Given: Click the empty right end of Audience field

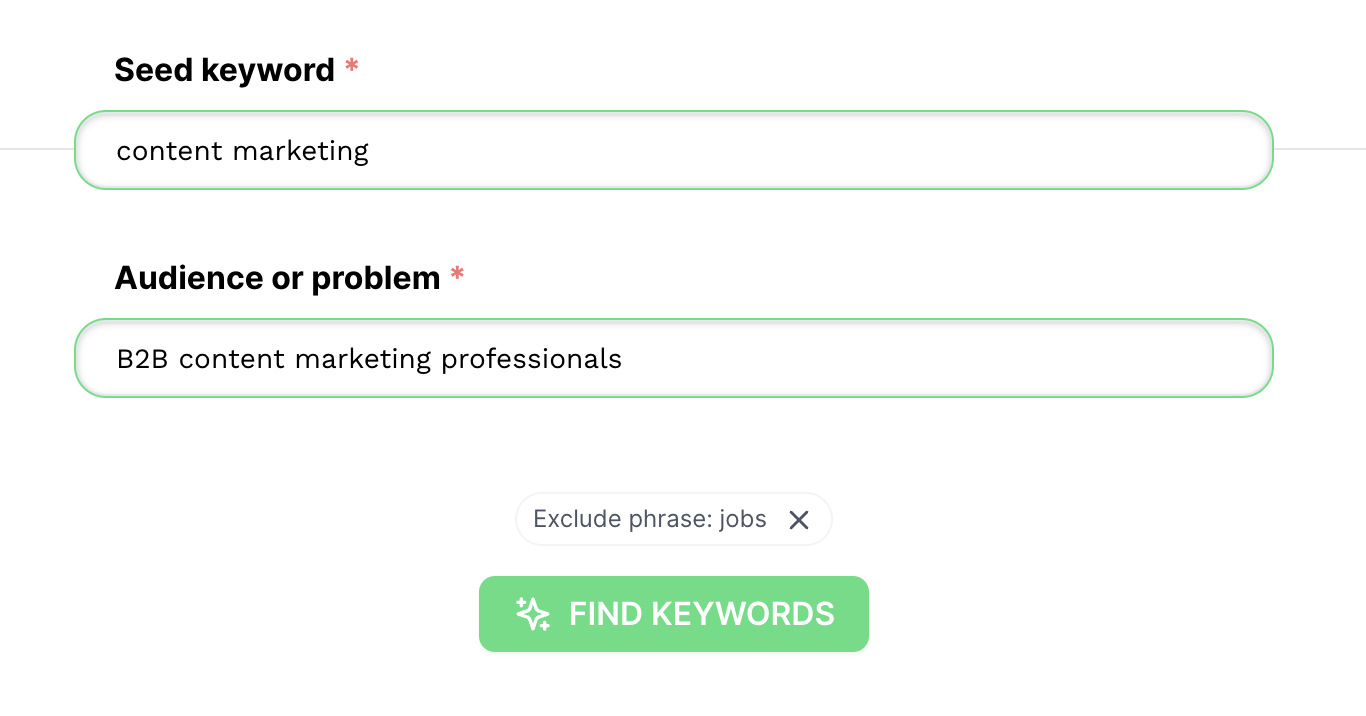Looking at the screenshot, I should (1100, 358).
